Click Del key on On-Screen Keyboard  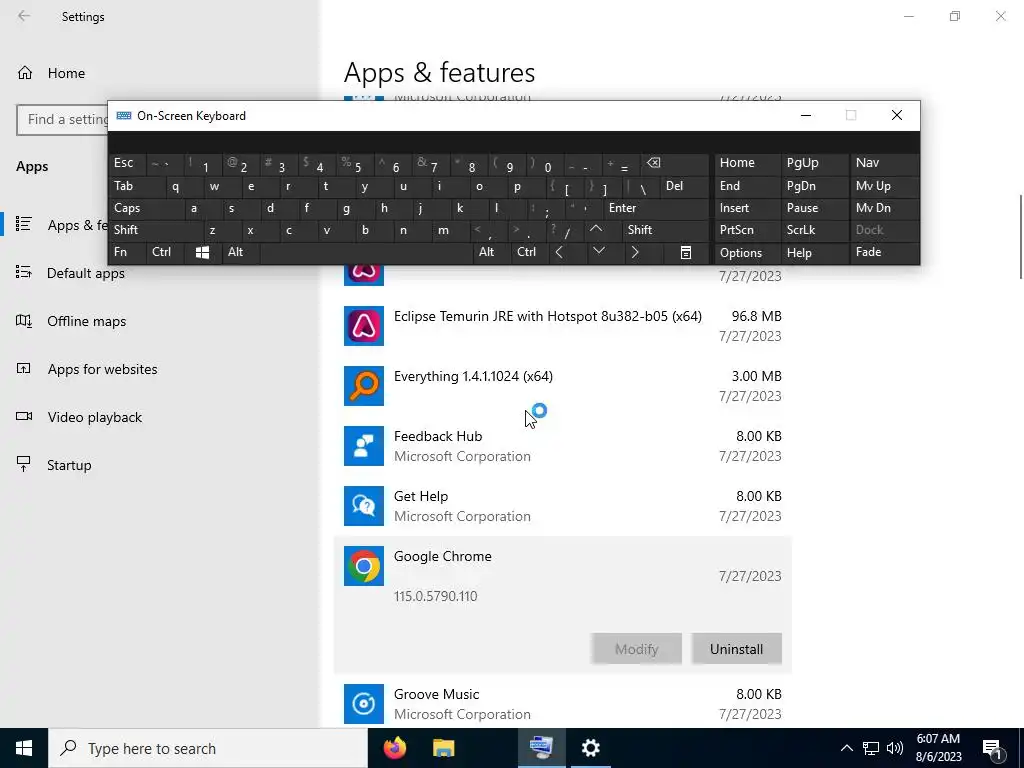(684, 186)
